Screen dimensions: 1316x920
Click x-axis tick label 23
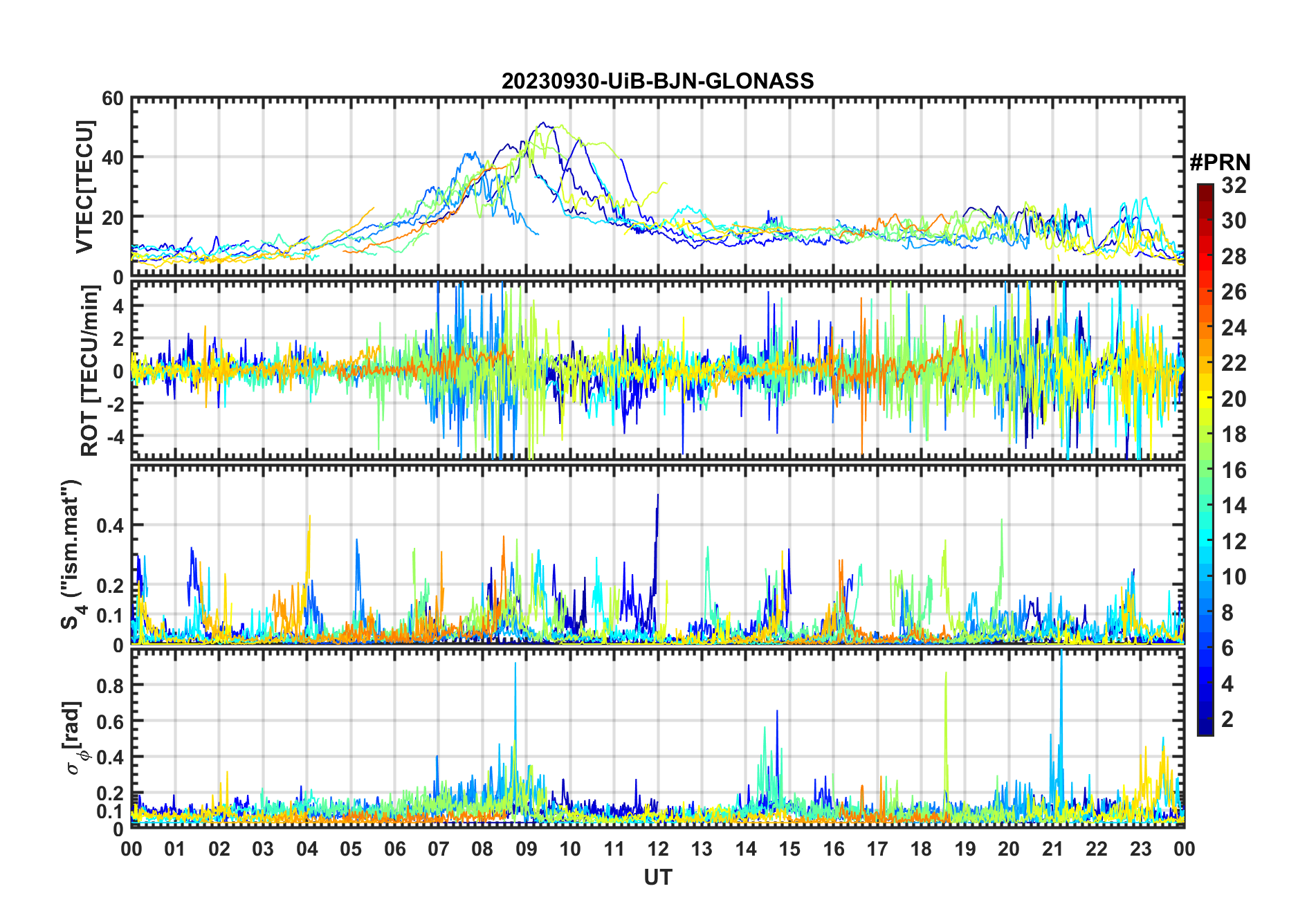pyautogui.click(x=1140, y=849)
